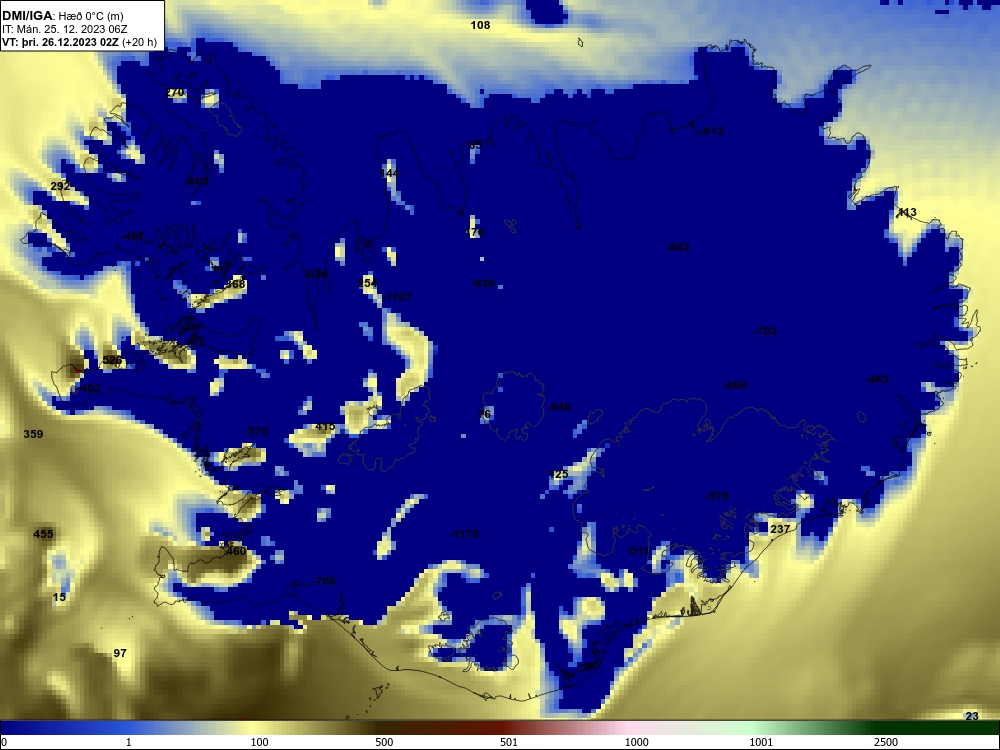This screenshot has width=1000, height=750.
Task: Click the value 237 on the southeast coast
Action: 780,529
